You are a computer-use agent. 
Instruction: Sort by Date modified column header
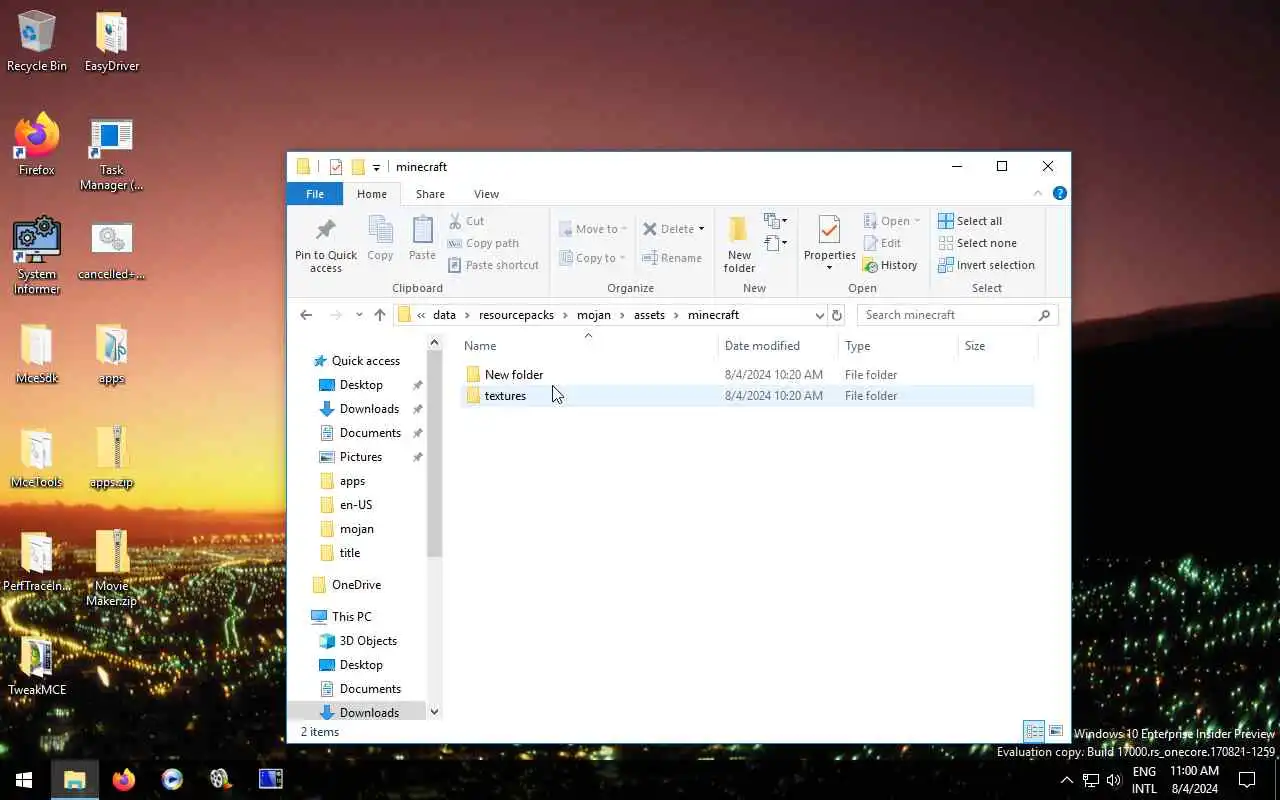[x=778, y=346]
